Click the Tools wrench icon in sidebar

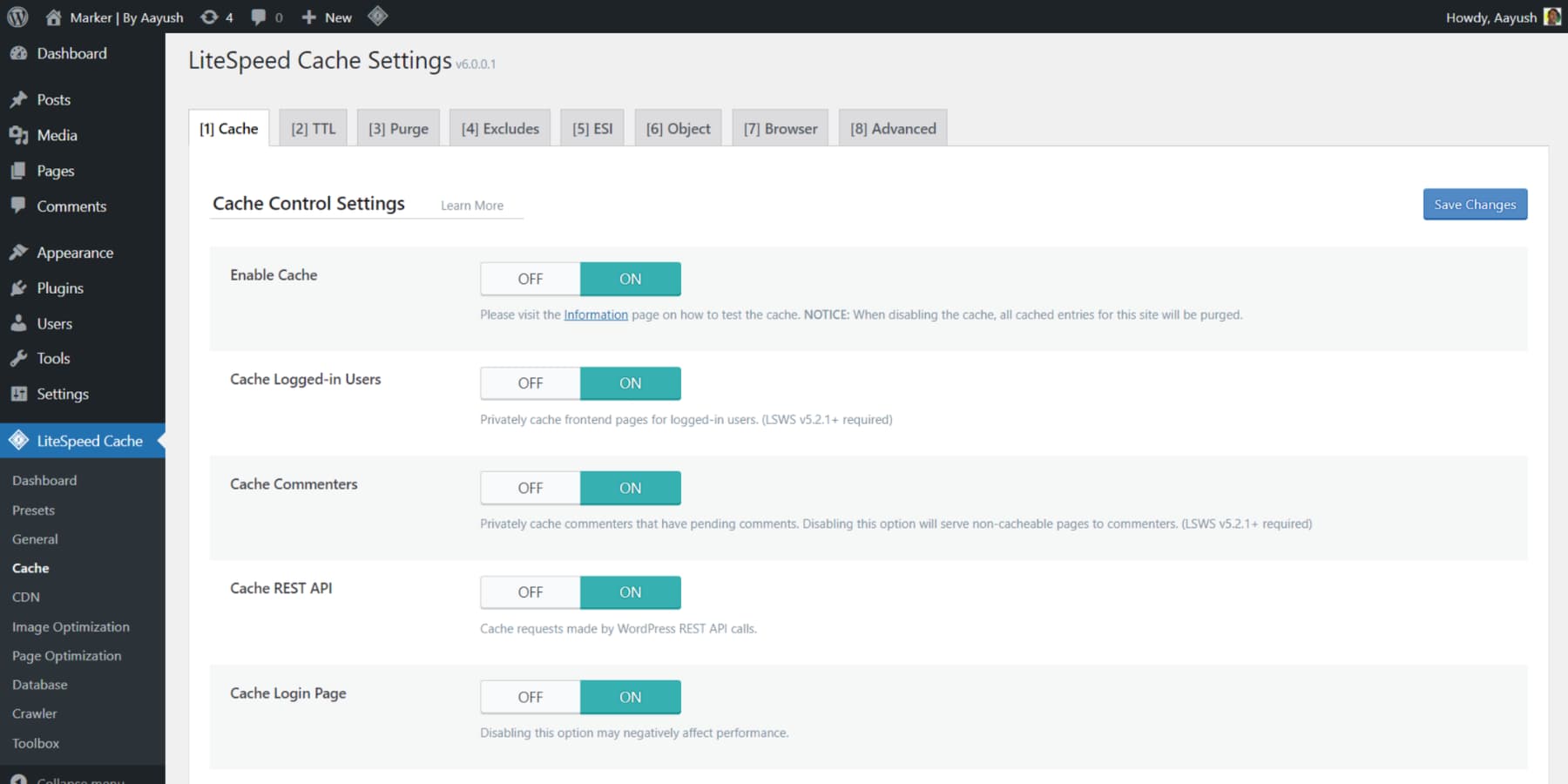18,358
